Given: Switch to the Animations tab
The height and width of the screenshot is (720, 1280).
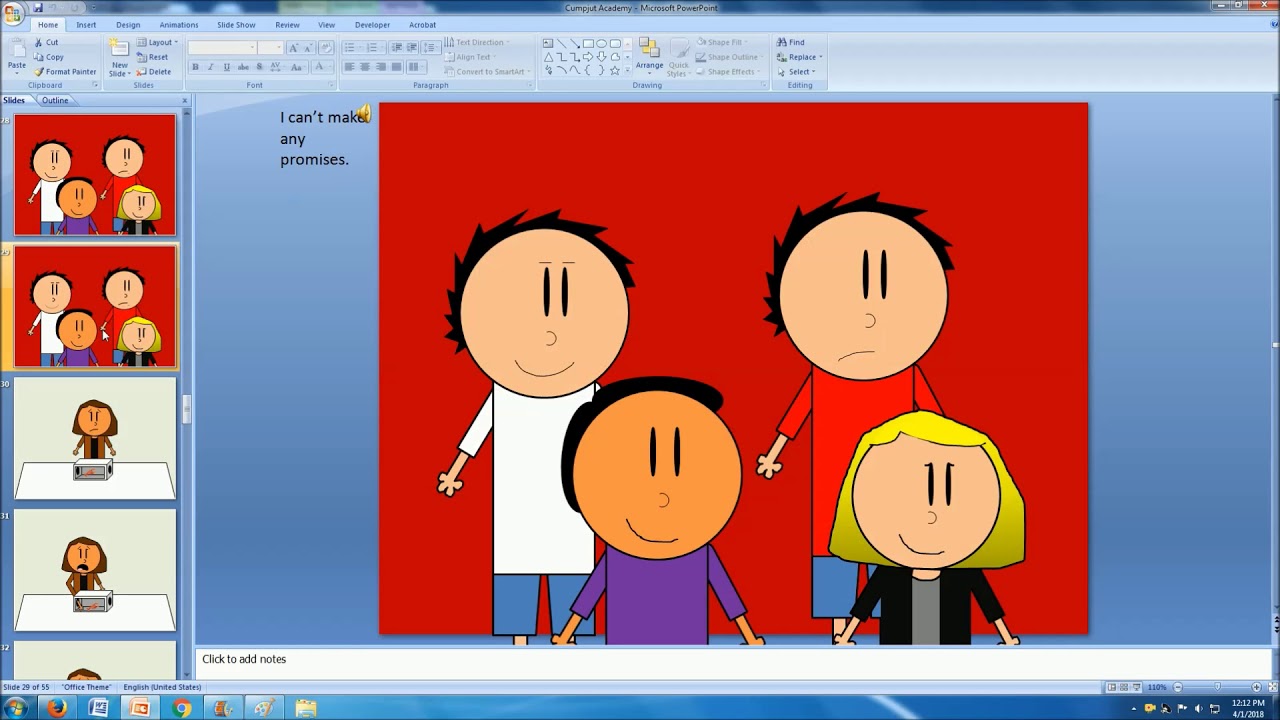Looking at the screenshot, I should point(179,24).
